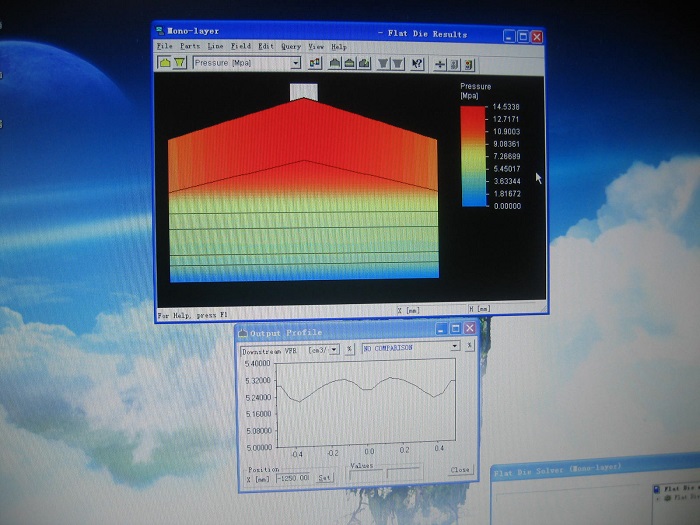
Task: Click the legend value 9.08361
Action: [506, 144]
